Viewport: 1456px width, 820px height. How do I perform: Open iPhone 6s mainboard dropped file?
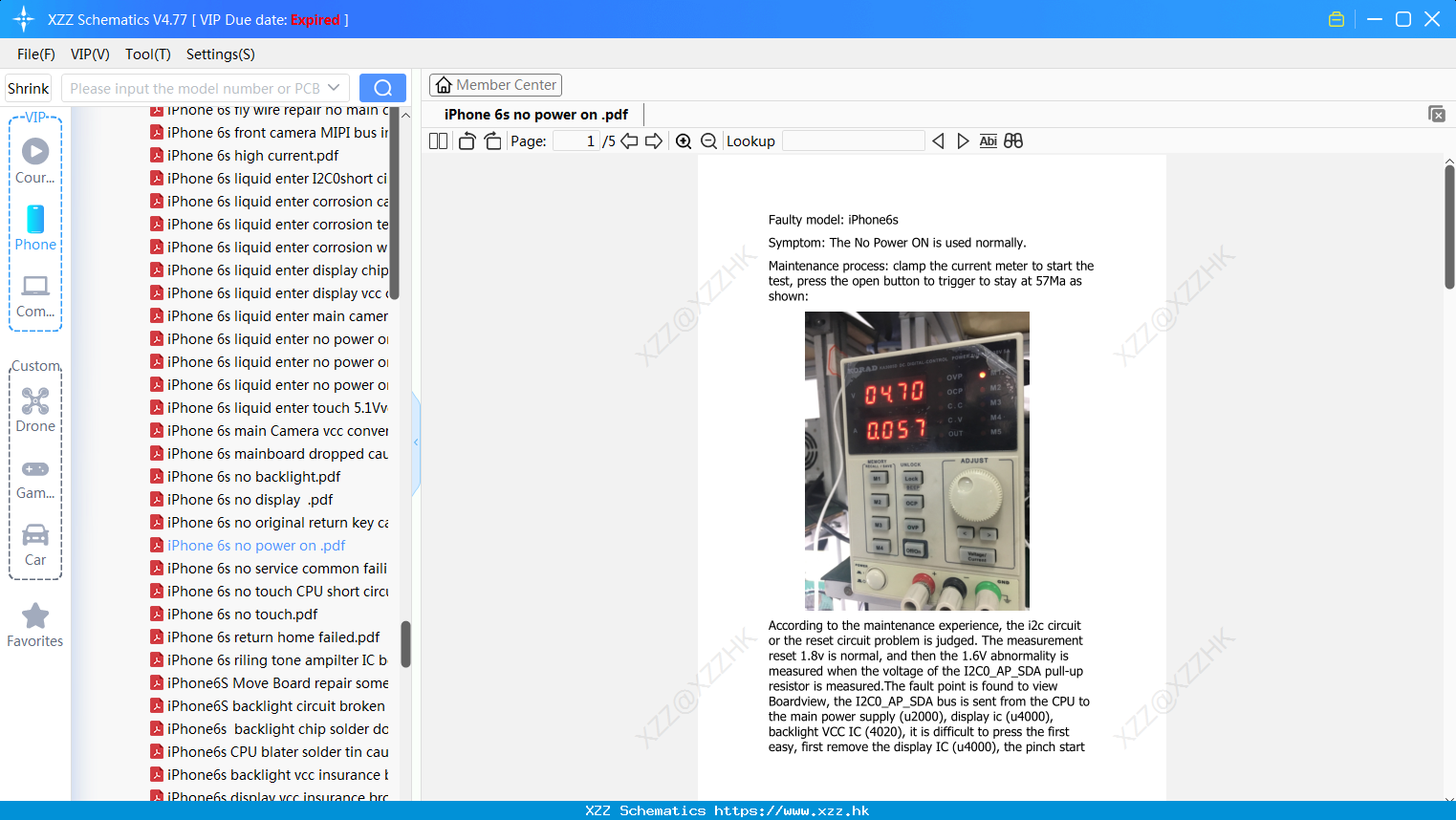[270, 454]
